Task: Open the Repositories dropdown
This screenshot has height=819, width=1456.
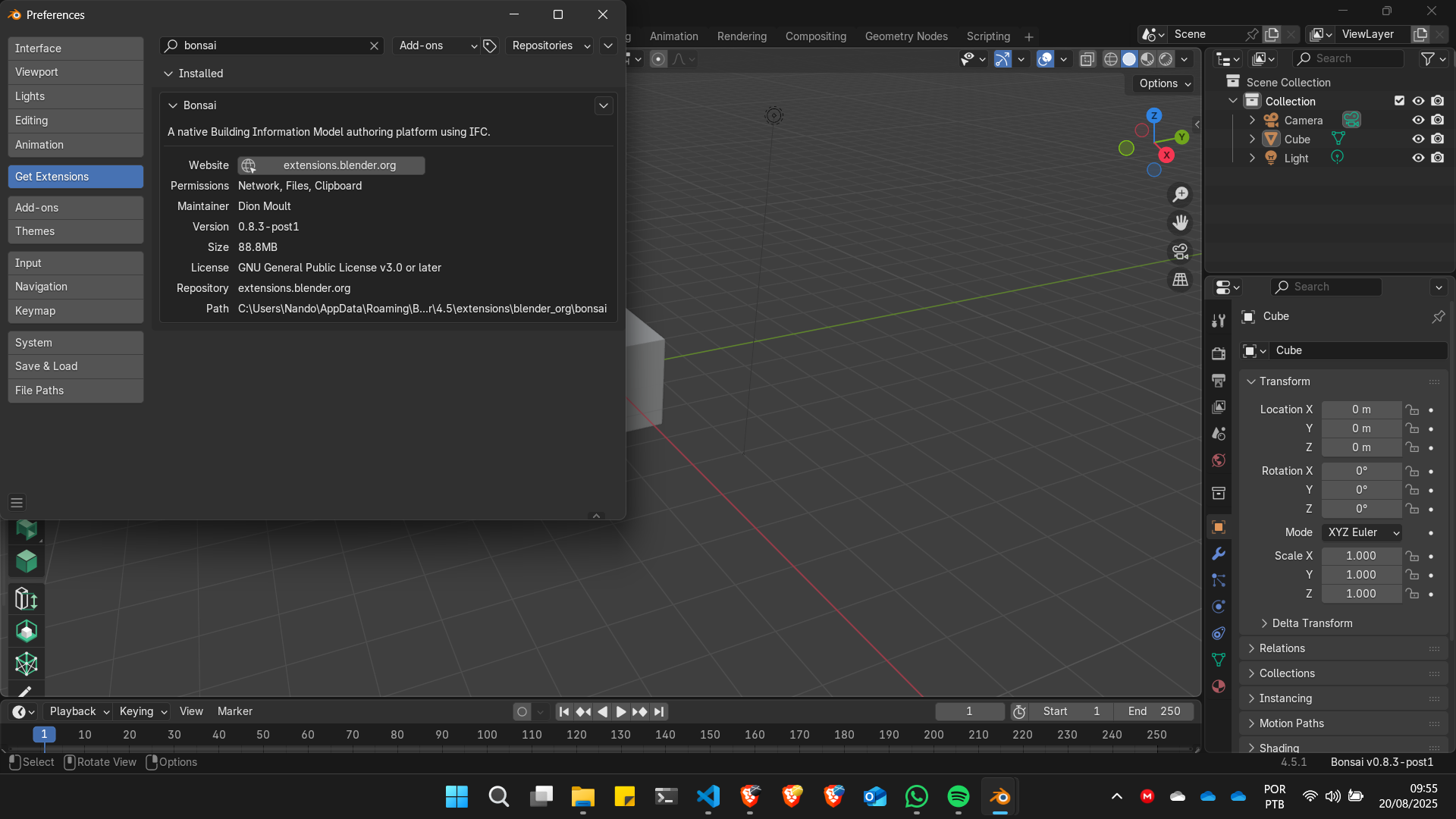Action: (550, 45)
